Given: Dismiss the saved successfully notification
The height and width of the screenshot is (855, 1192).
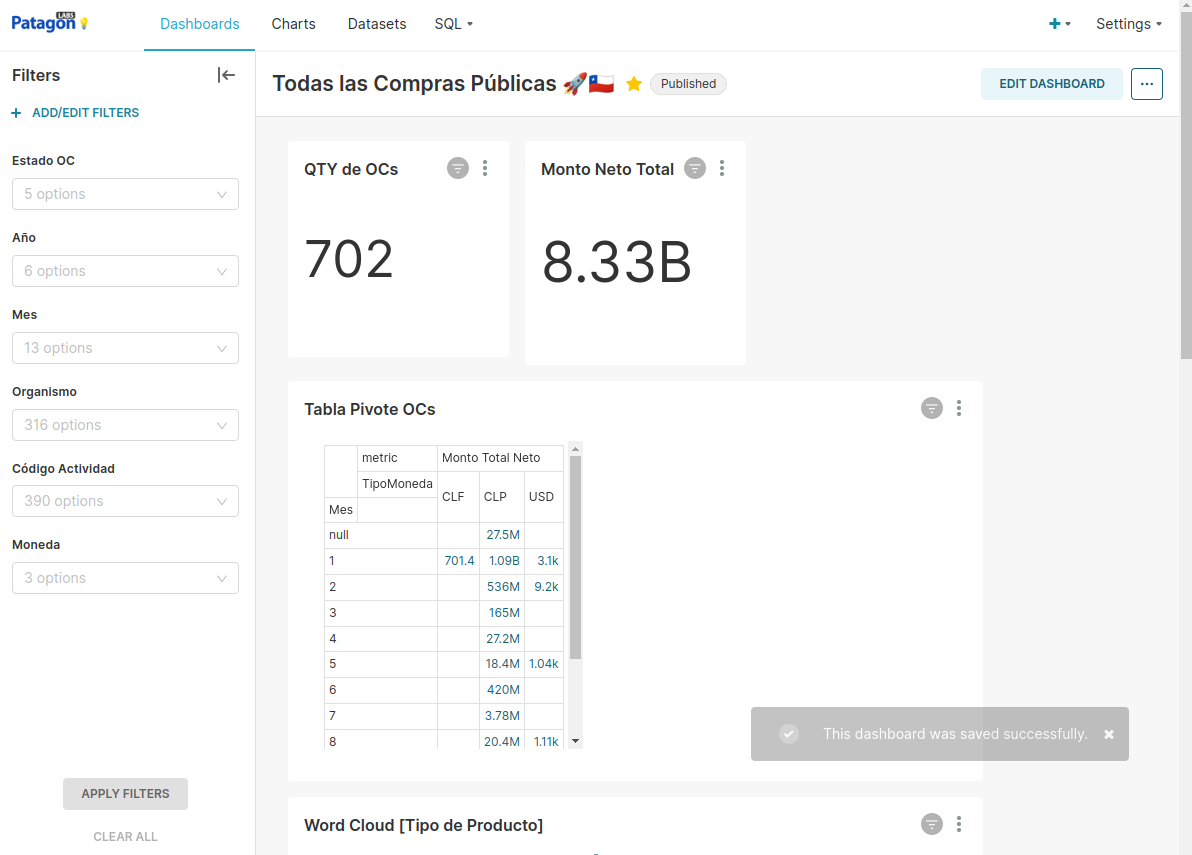Looking at the screenshot, I should pyautogui.click(x=1109, y=734).
